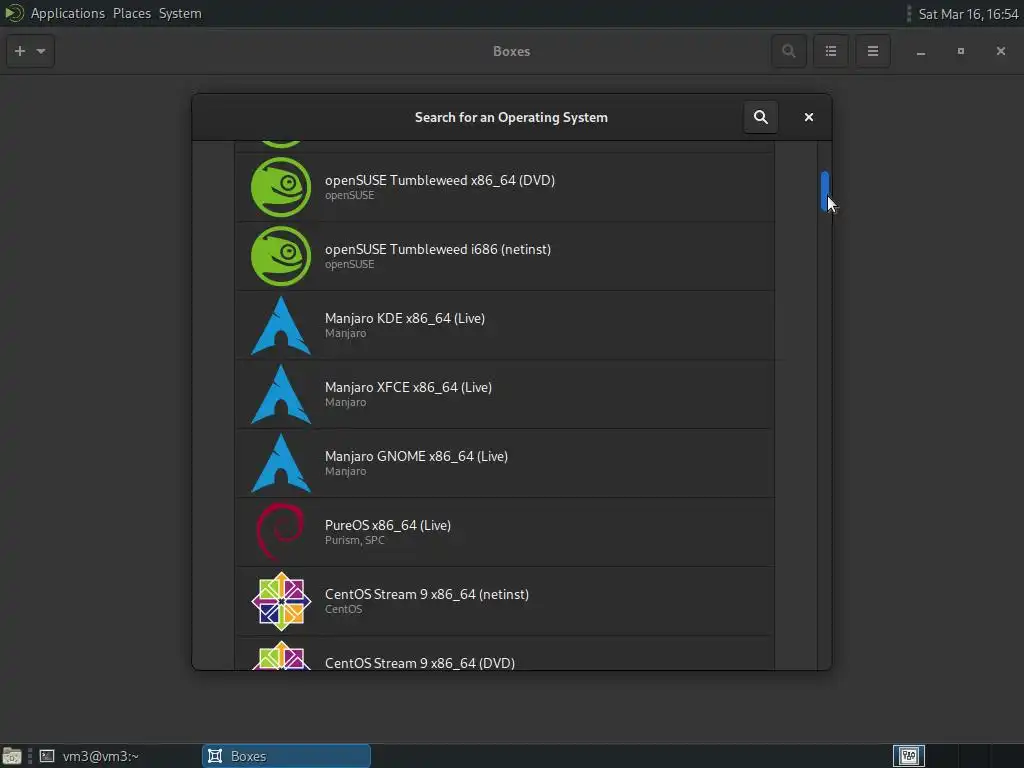Open the Applications menu
1024x768 pixels.
[67, 13]
